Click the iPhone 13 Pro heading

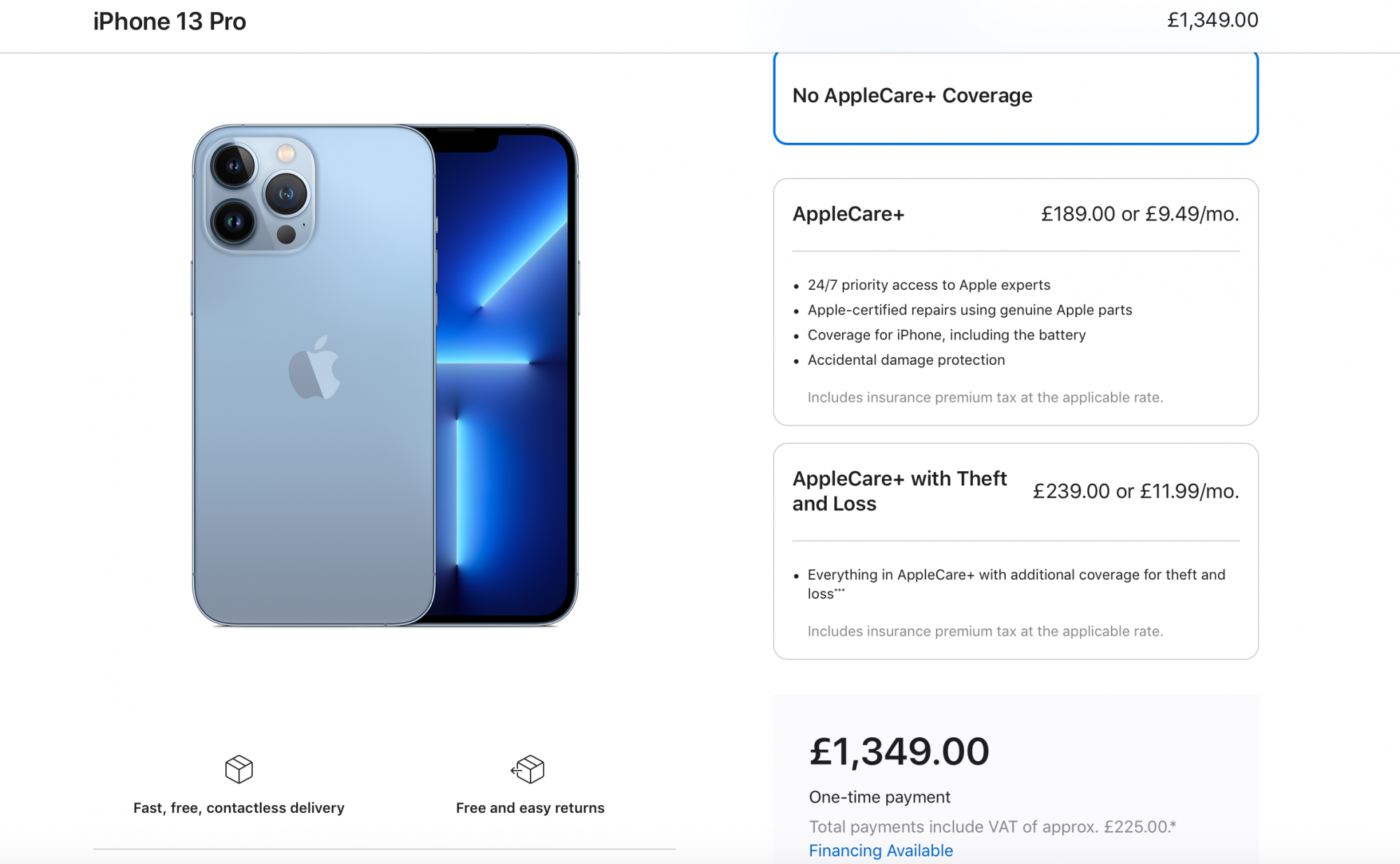169,21
